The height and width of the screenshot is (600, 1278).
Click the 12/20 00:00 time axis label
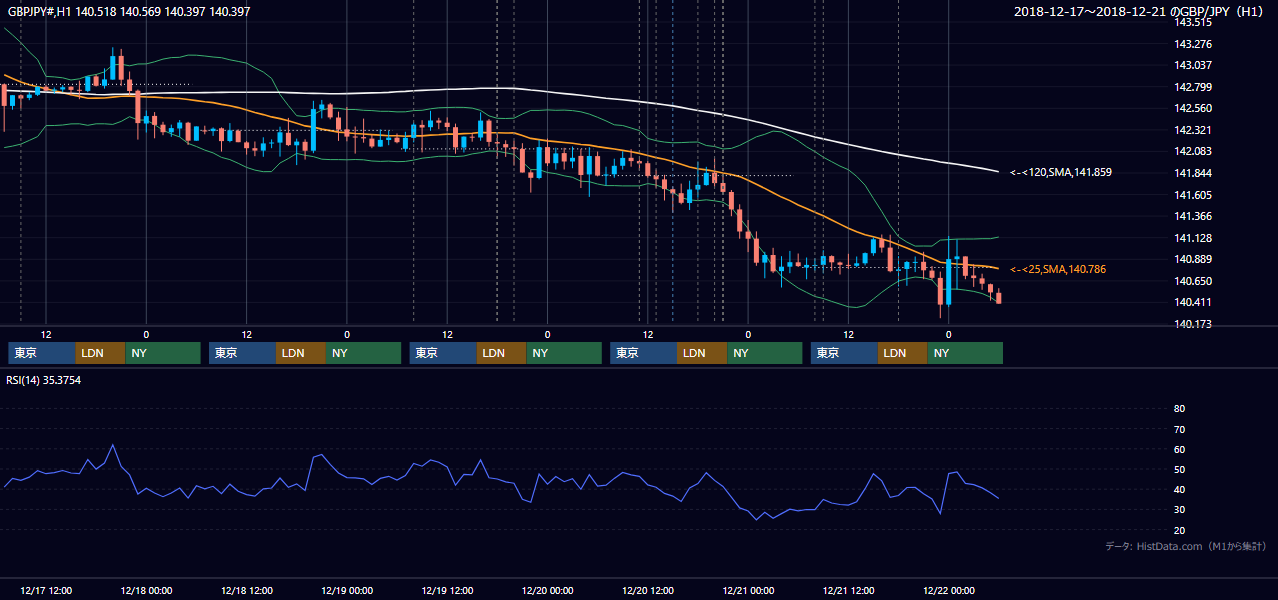tap(548, 590)
